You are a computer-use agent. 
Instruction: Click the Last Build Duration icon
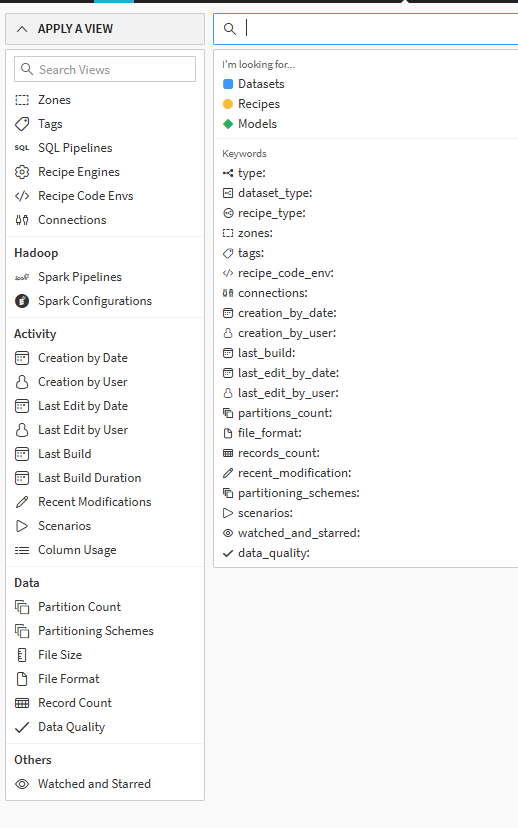tap(22, 478)
